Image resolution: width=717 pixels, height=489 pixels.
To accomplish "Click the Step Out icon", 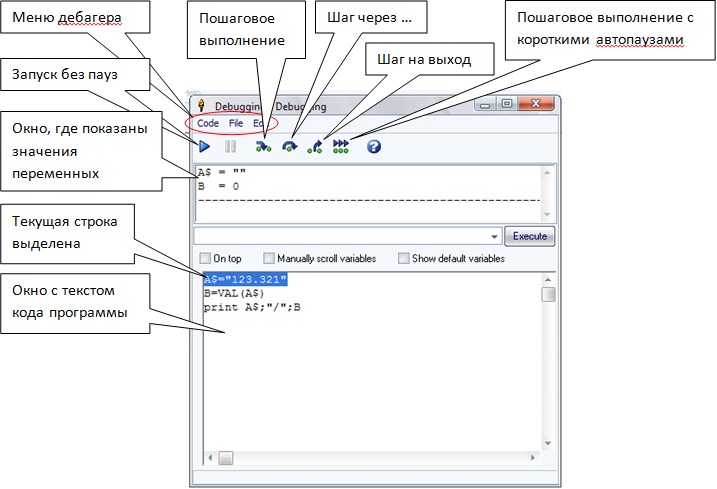I will (x=315, y=147).
